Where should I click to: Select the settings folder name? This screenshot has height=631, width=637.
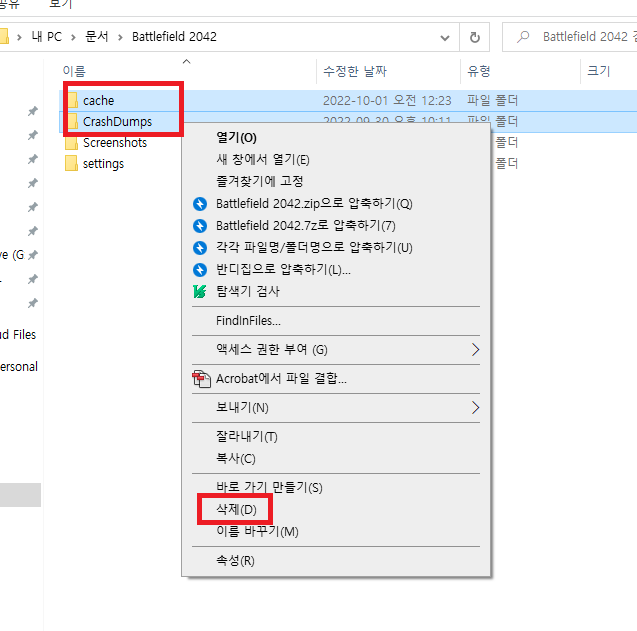(x=103, y=164)
